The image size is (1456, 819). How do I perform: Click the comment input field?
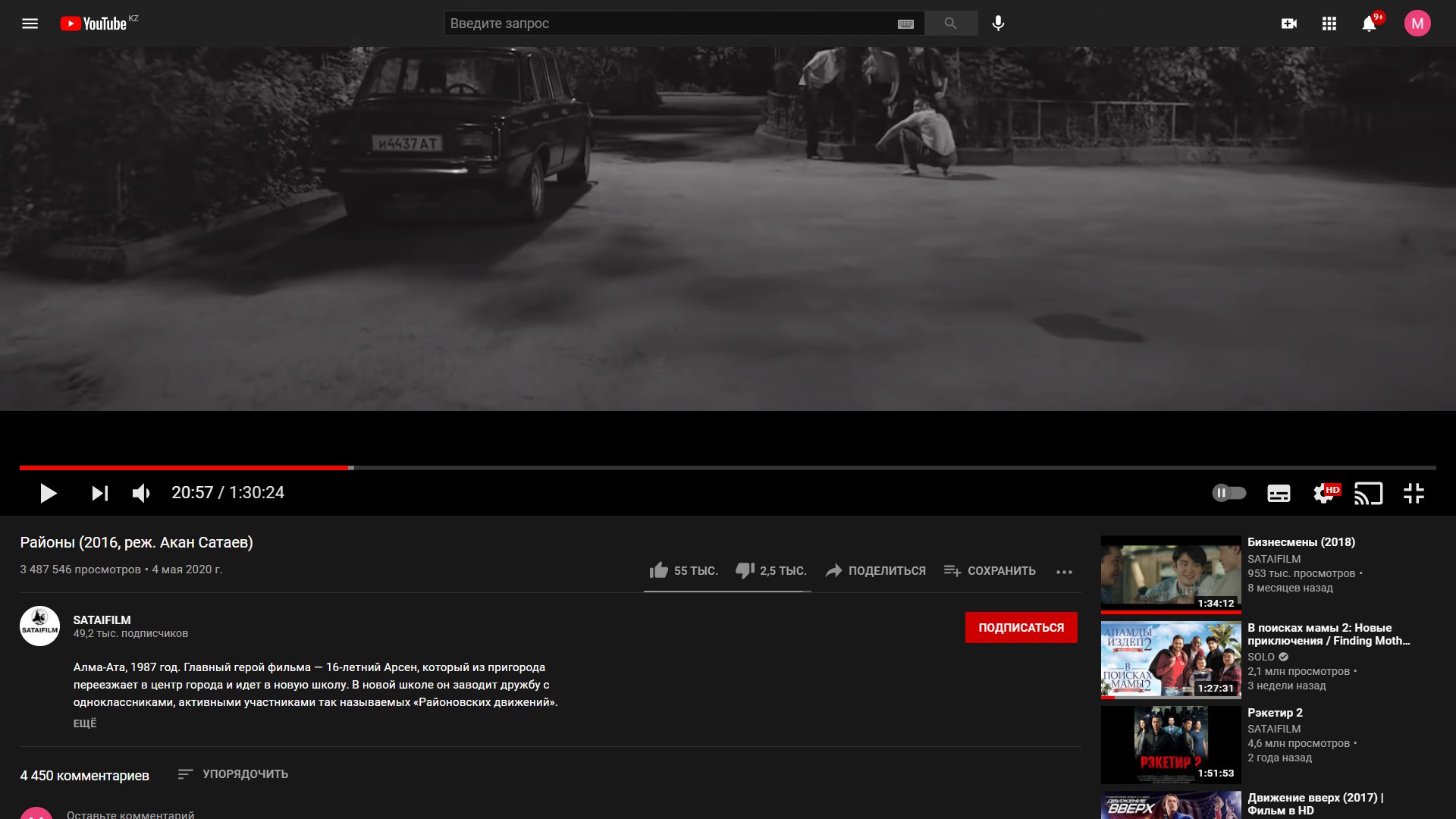tap(573, 814)
